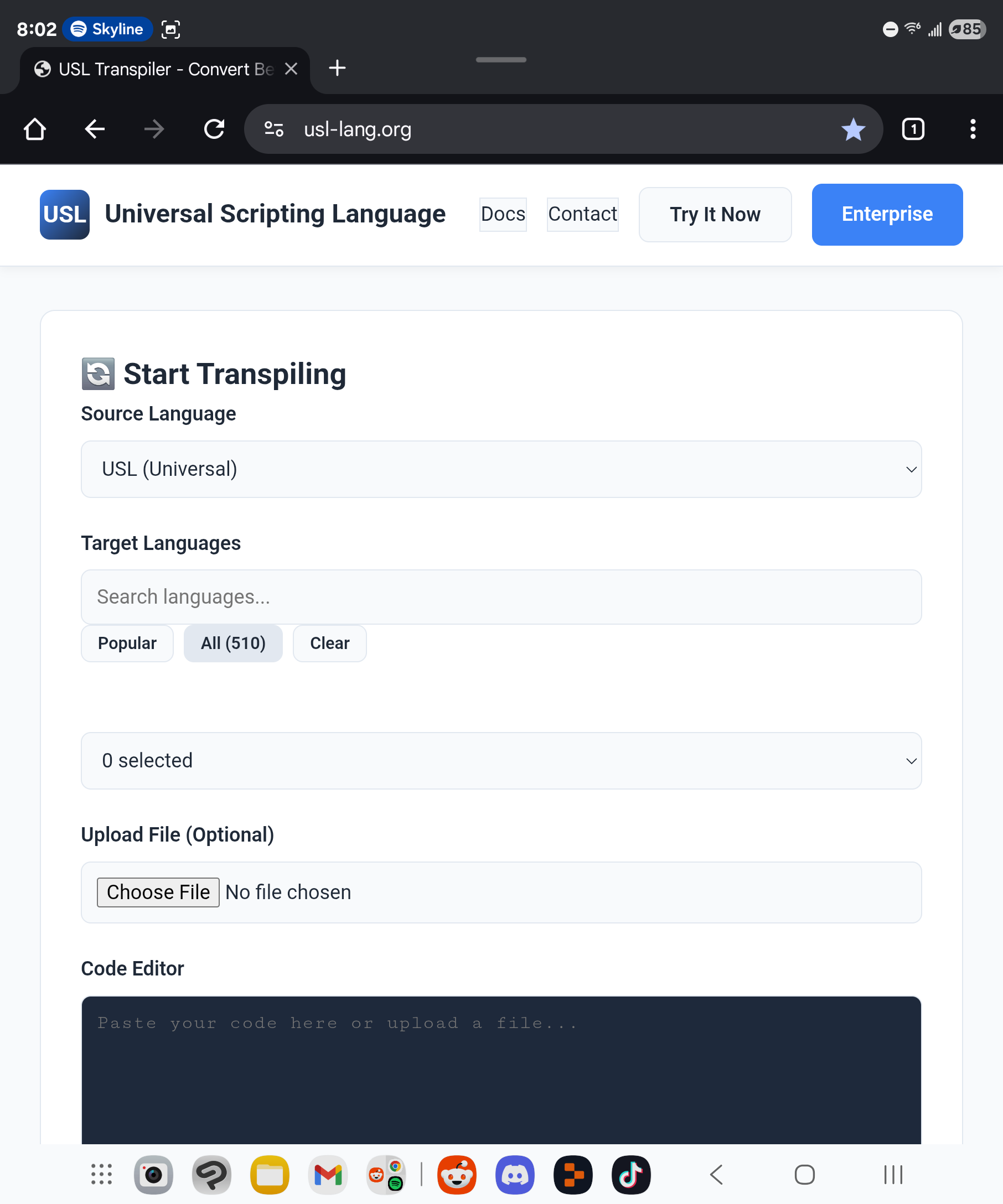Reload the usl-lang.org page

214,129
